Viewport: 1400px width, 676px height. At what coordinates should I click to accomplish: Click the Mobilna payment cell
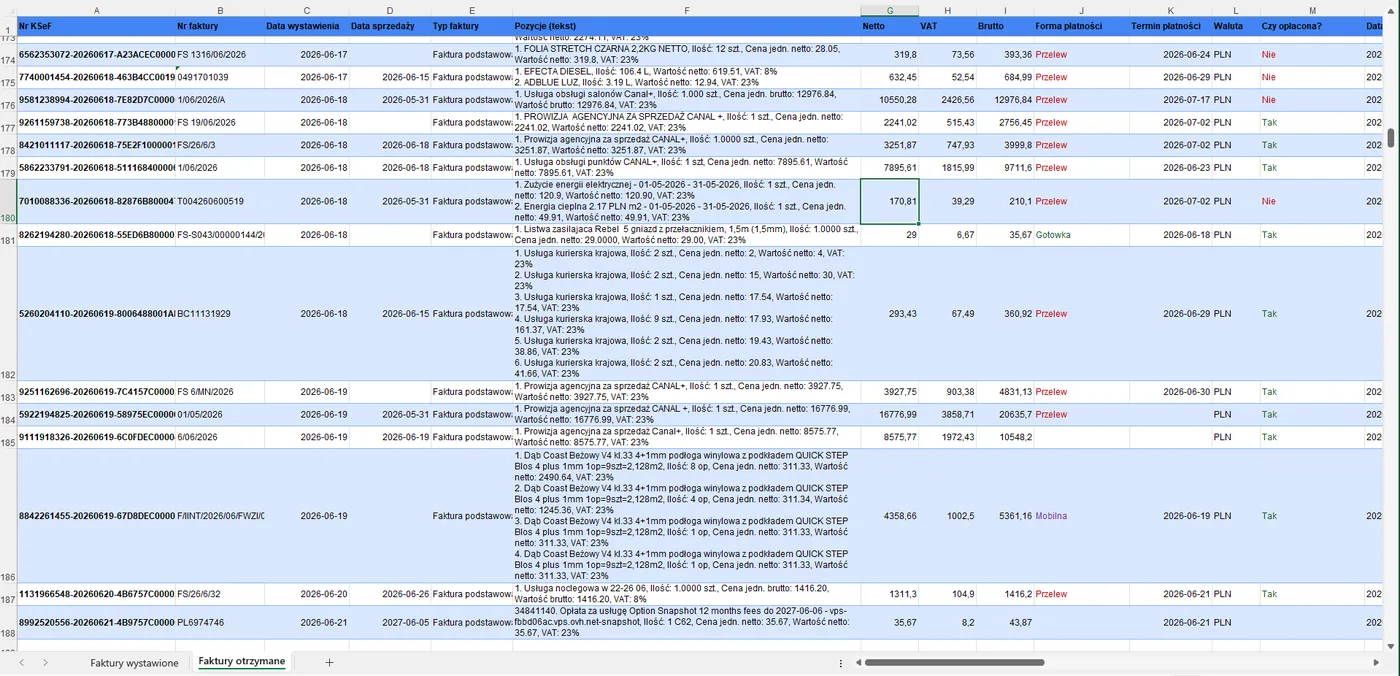1082,516
